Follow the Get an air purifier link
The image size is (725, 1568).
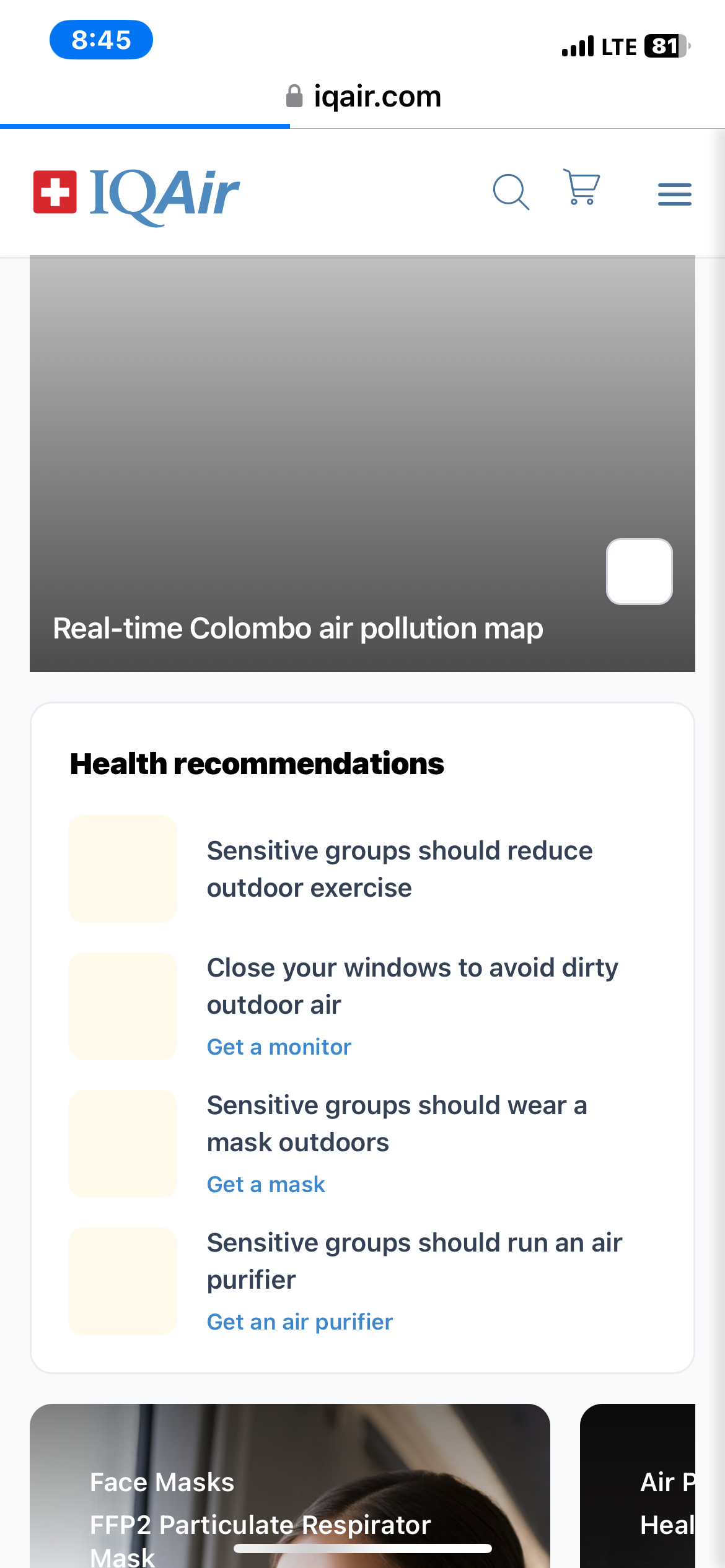[x=300, y=1322]
